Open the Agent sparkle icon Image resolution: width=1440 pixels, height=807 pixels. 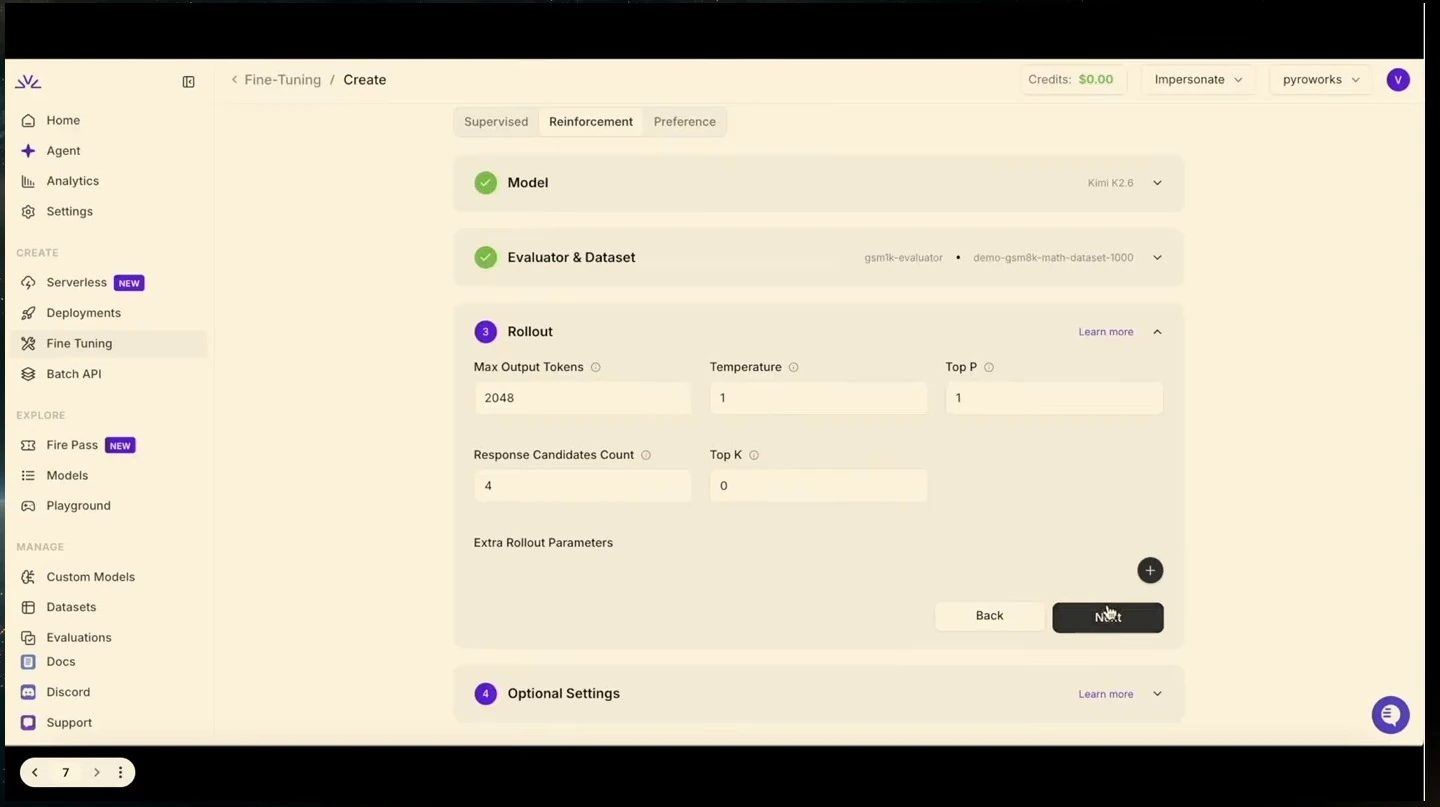click(28, 151)
